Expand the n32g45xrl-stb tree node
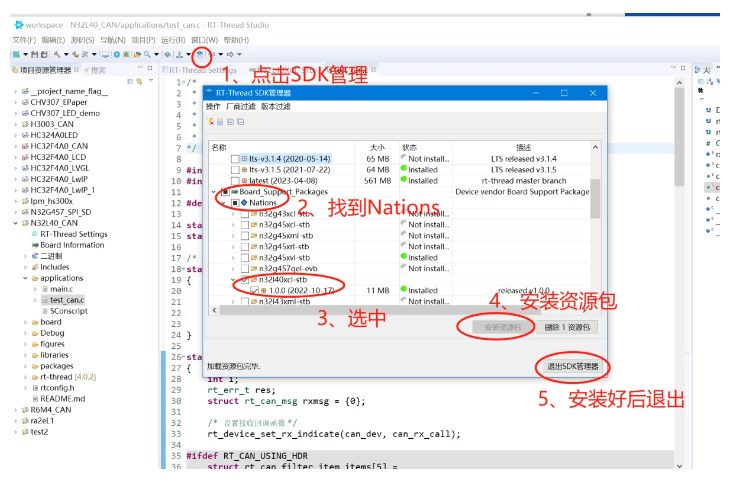This screenshot has width=732, height=482. pos(233,247)
